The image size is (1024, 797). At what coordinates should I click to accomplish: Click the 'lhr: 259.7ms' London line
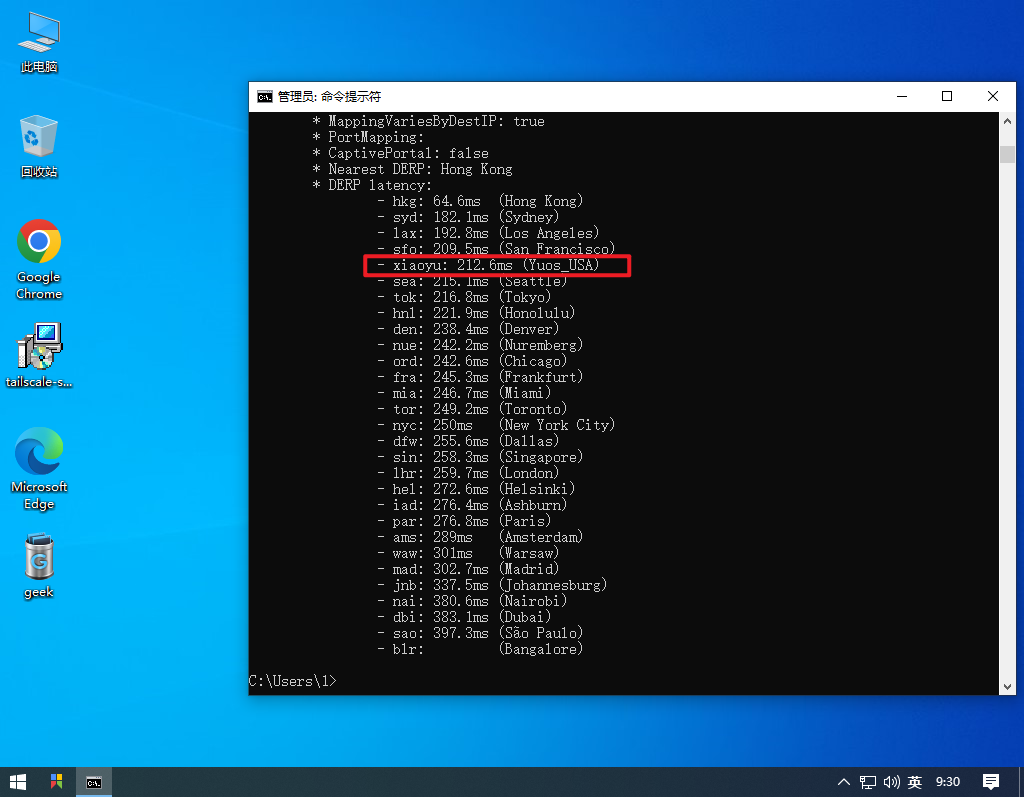coord(468,473)
